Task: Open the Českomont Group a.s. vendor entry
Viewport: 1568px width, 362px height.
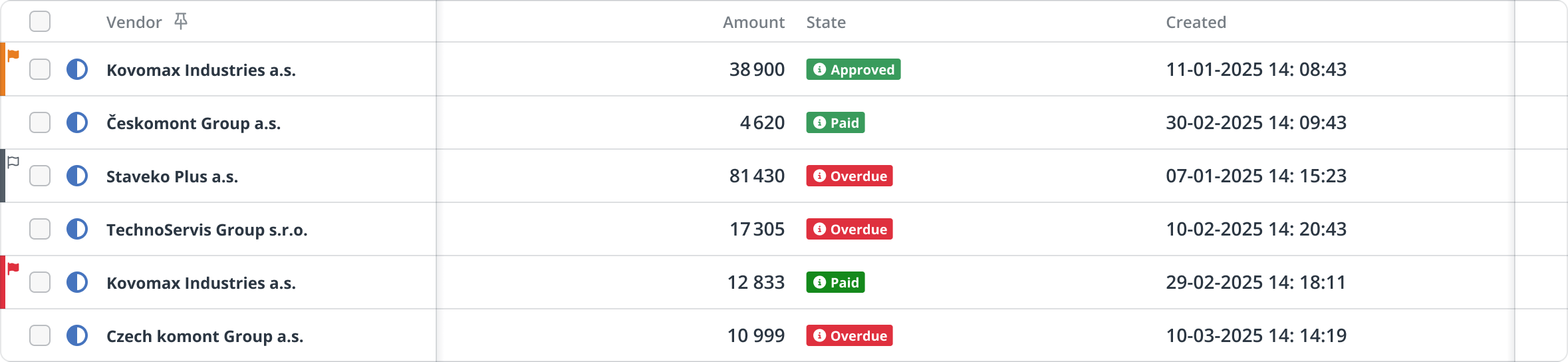Action: 194,123
